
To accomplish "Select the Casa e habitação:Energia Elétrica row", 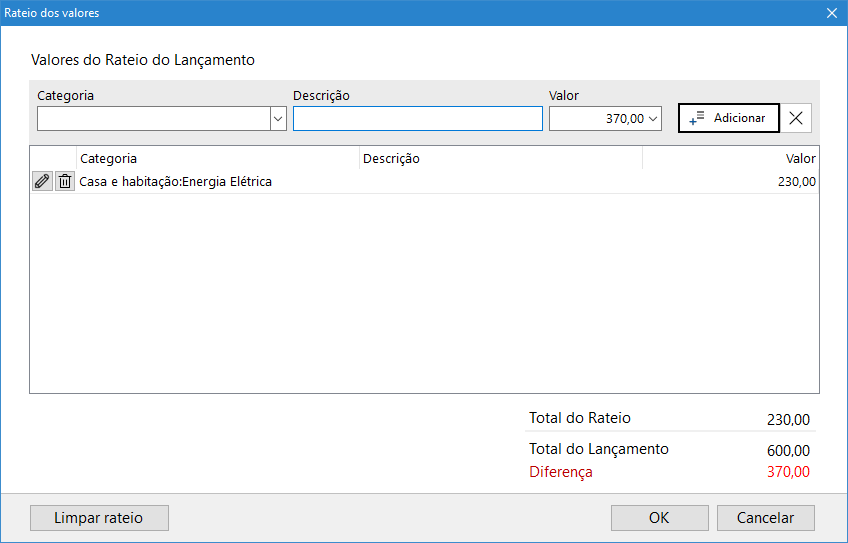I will coord(176,182).
